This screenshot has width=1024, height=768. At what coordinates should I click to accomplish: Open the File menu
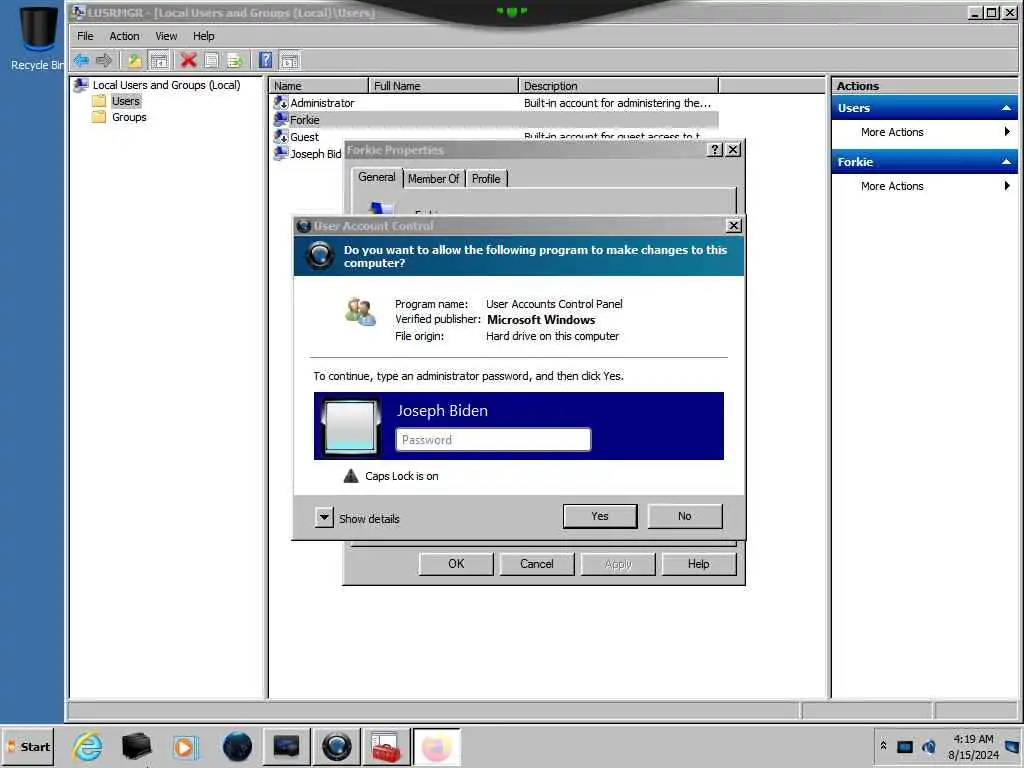[x=86, y=36]
